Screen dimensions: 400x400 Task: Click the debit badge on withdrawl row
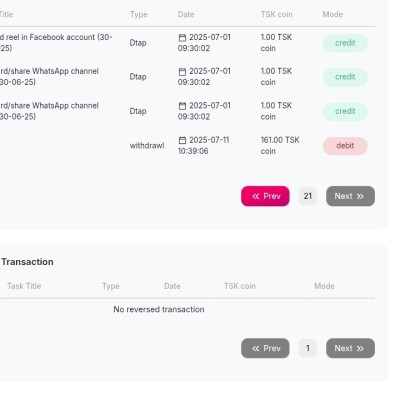coord(345,146)
